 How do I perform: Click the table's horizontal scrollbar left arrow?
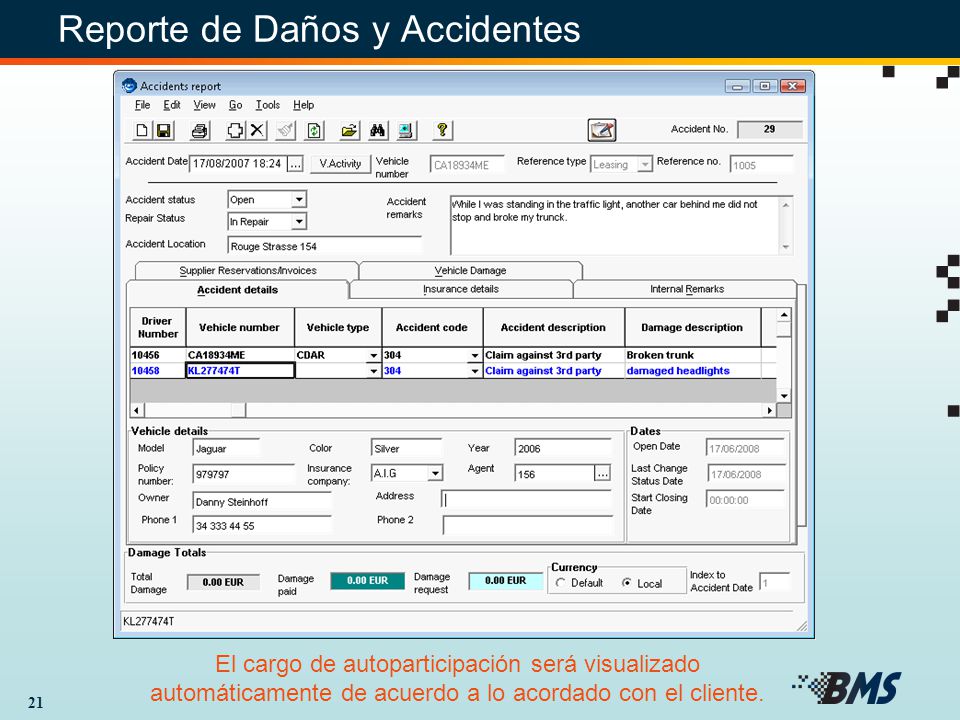[x=137, y=410]
